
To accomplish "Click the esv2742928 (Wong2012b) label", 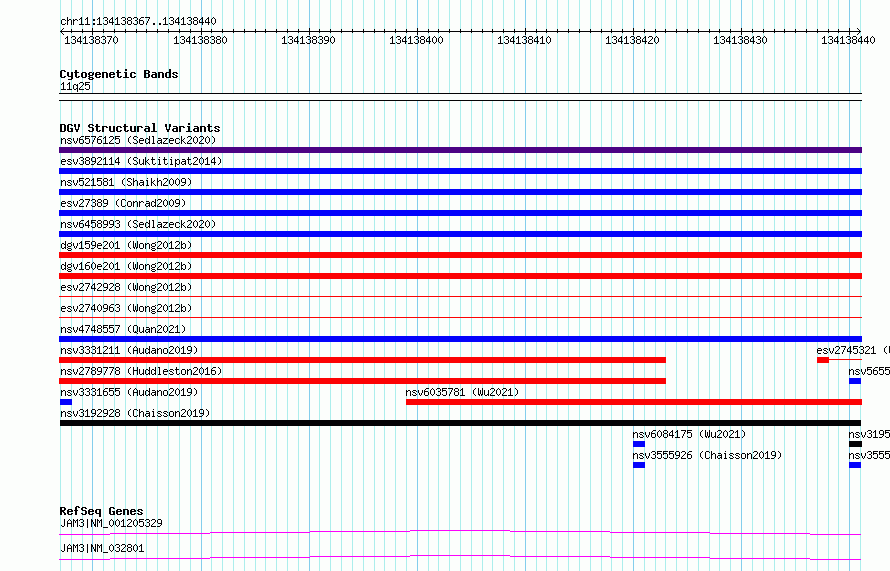I will click(126, 287).
